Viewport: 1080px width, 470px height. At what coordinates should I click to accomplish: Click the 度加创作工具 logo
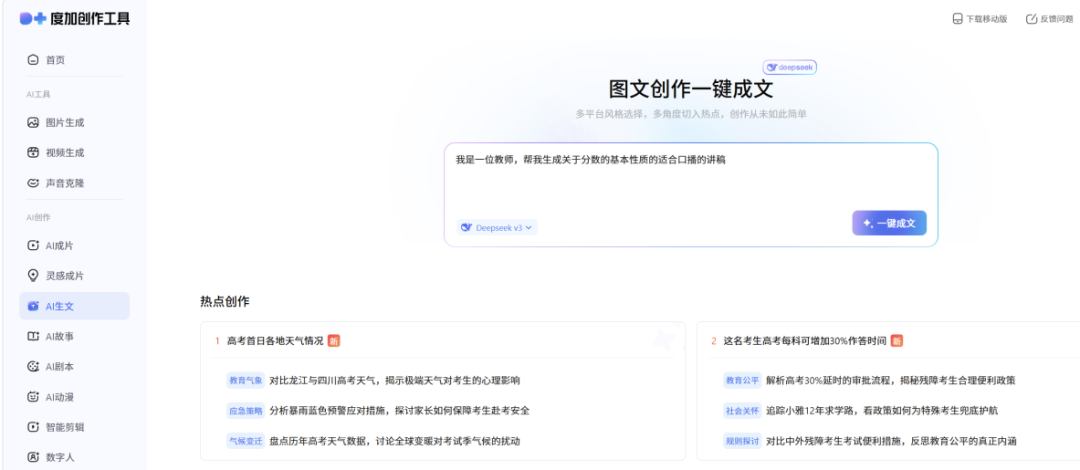point(74,19)
